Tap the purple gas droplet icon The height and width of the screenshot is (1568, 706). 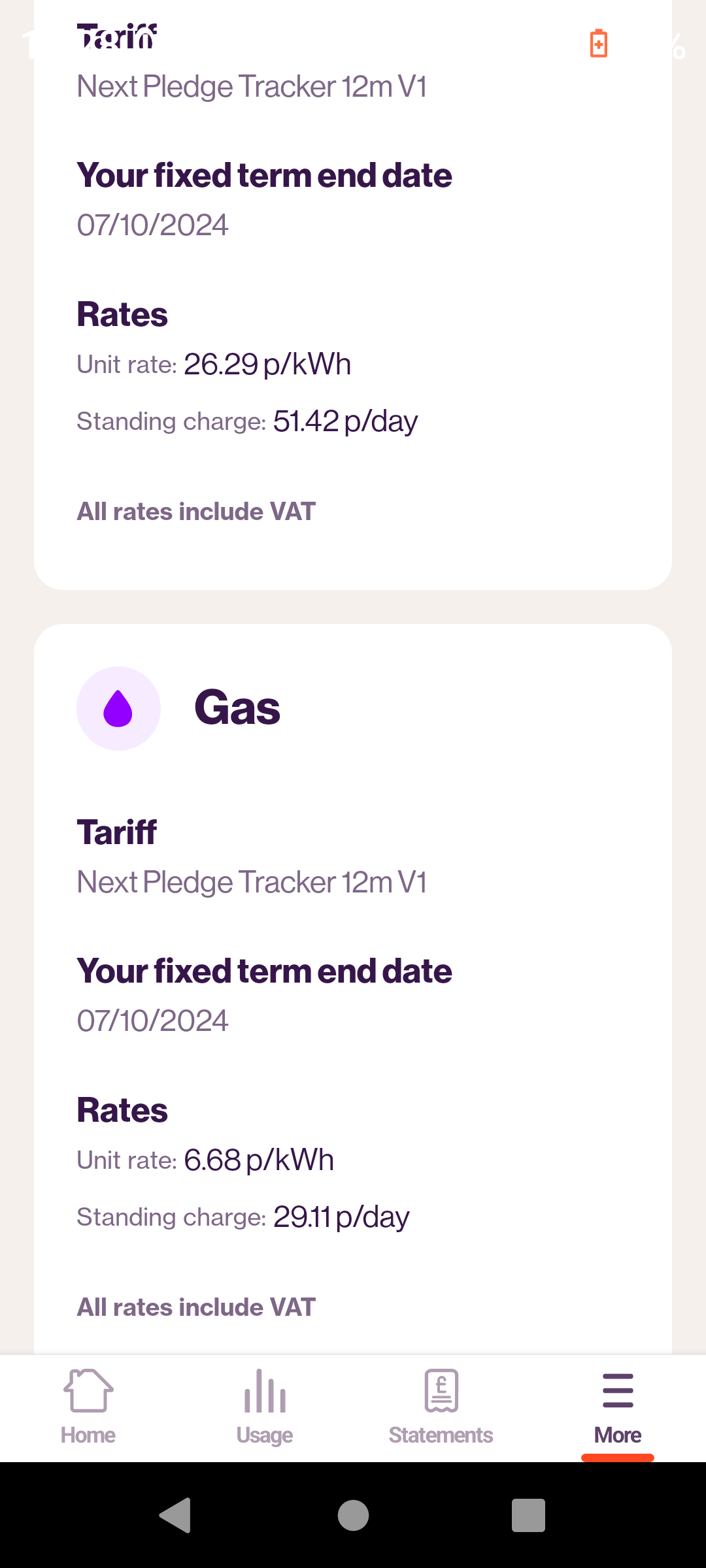coord(118,709)
